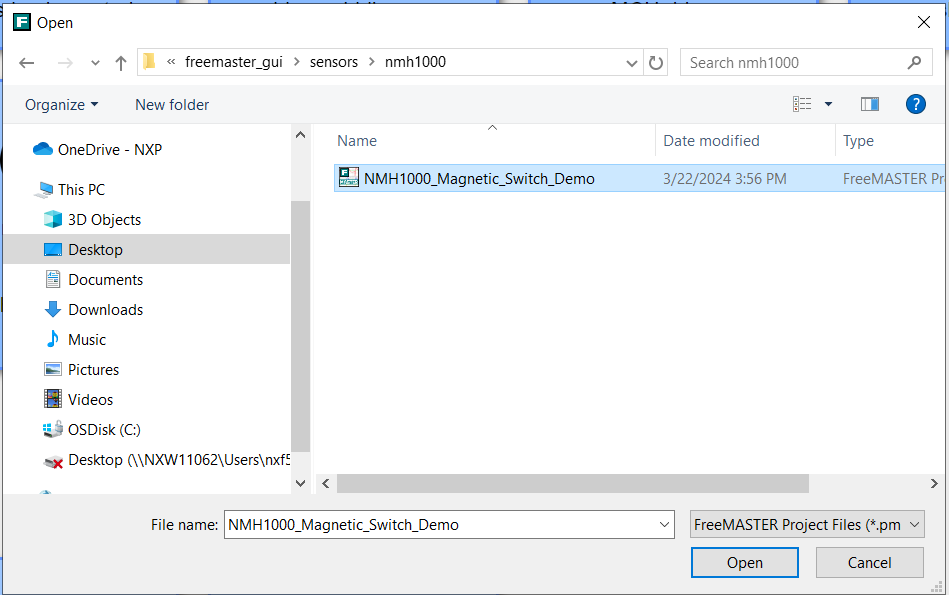Screen dimensions: 949x595
Task: Expand hidden breadcrumb folders chevron
Action: tap(171, 62)
